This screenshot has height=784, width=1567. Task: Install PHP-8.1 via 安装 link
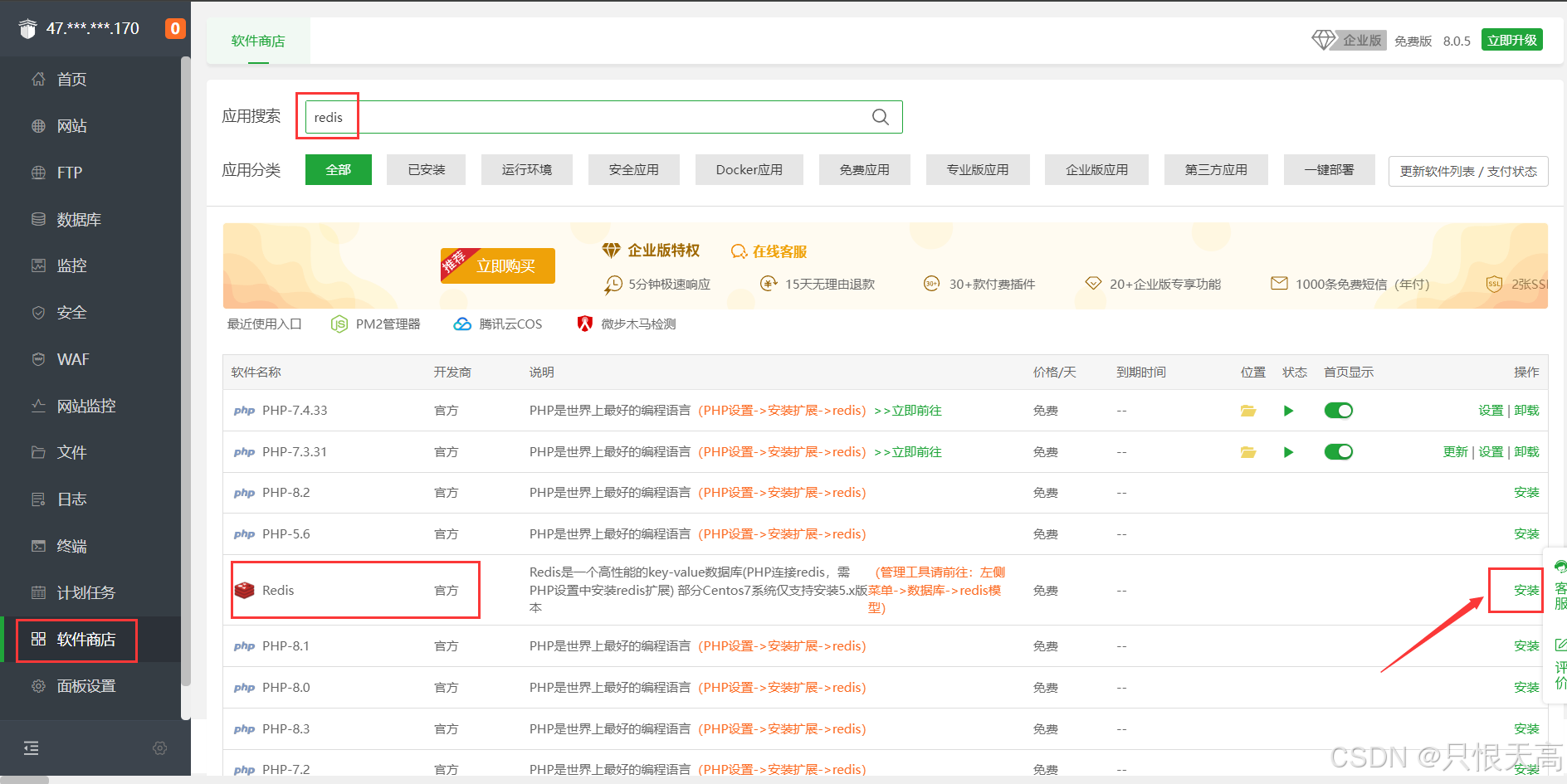click(1526, 646)
